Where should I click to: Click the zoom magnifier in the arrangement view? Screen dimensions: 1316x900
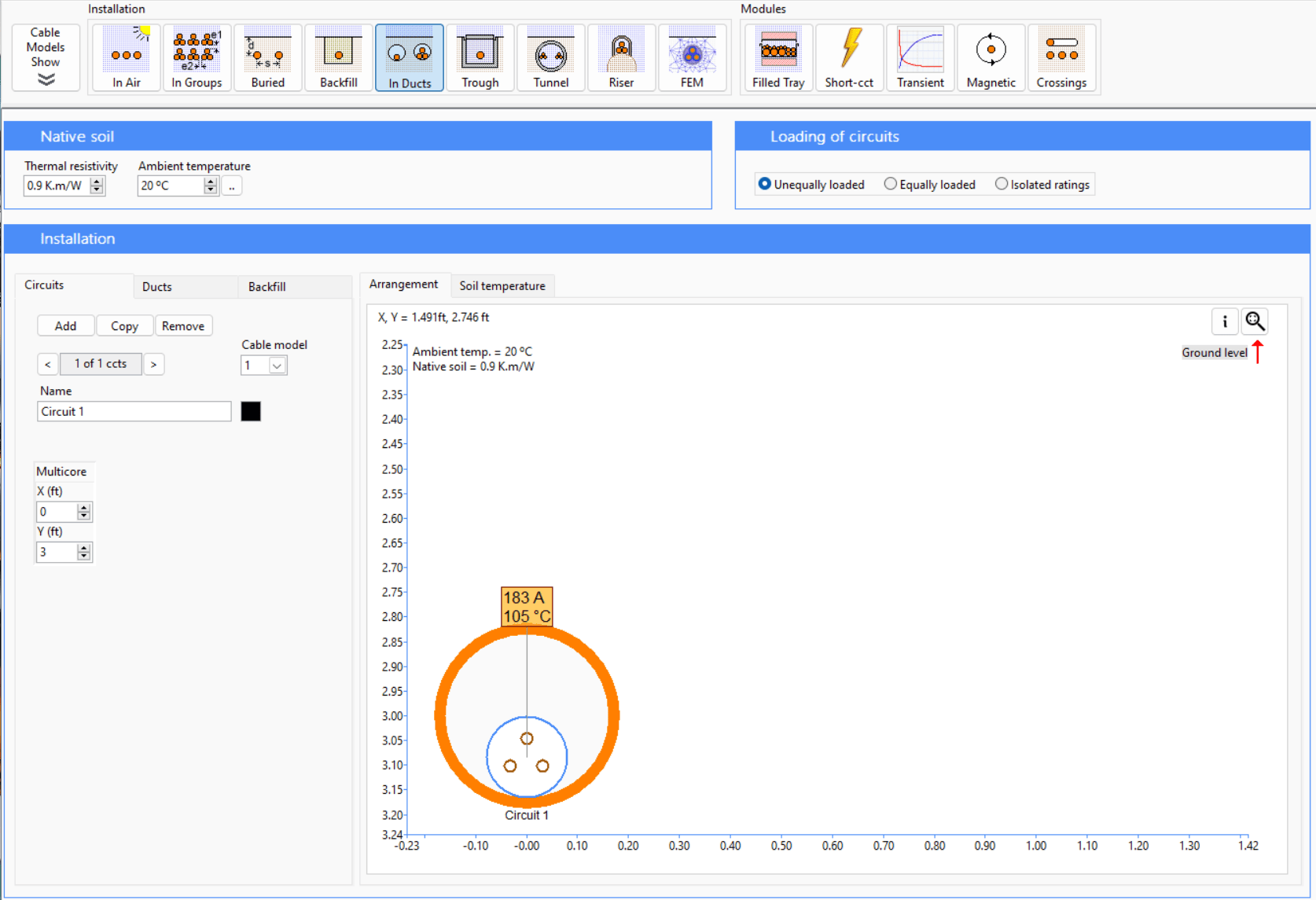(1255, 321)
